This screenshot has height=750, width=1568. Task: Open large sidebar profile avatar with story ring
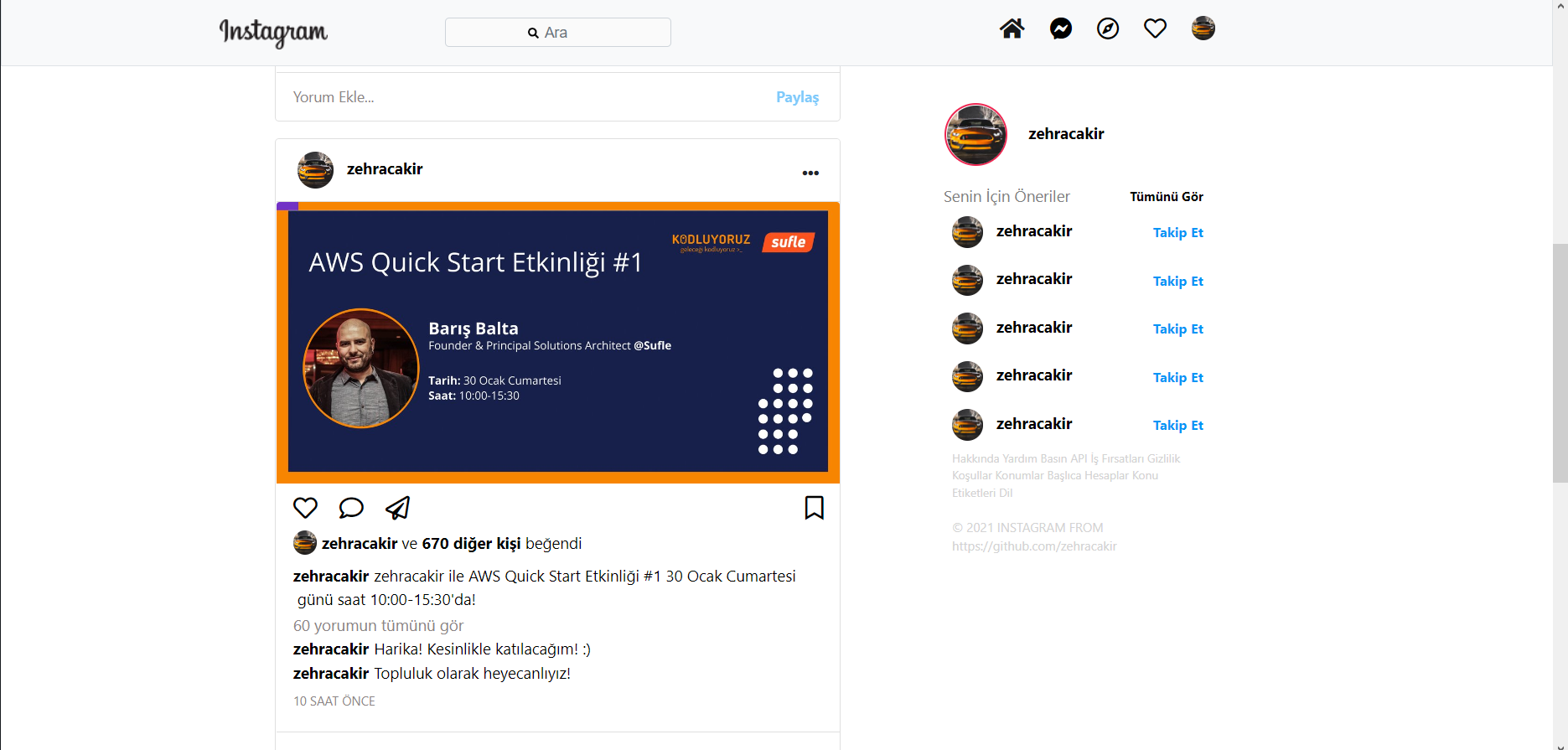click(x=975, y=134)
